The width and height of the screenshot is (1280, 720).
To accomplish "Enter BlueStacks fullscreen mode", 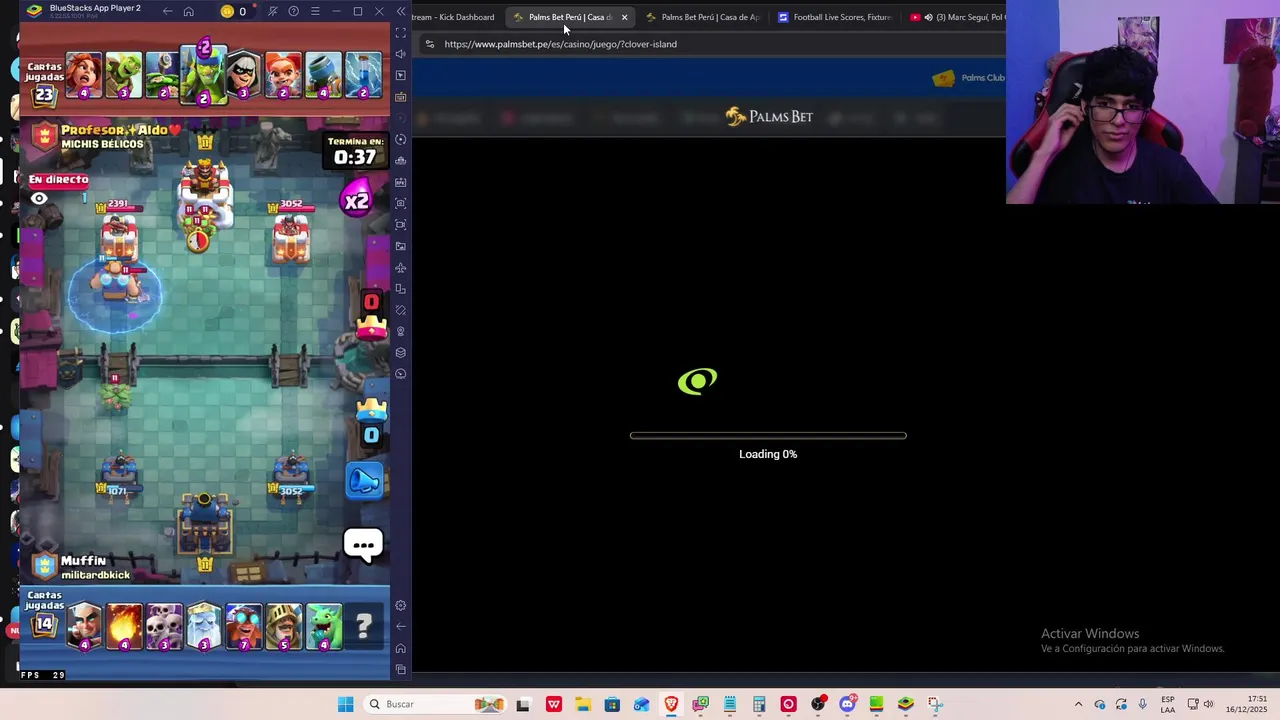I will (x=401, y=33).
